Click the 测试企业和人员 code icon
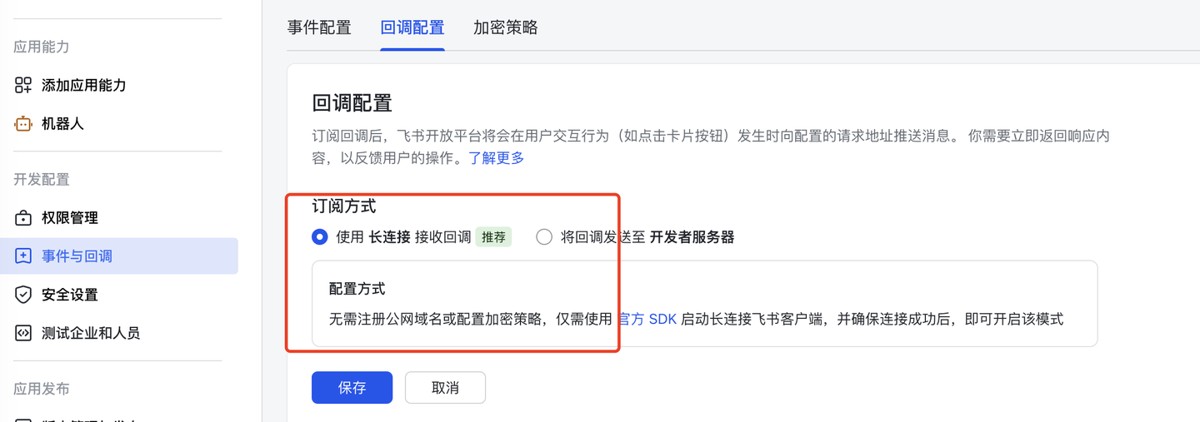 [23, 333]
